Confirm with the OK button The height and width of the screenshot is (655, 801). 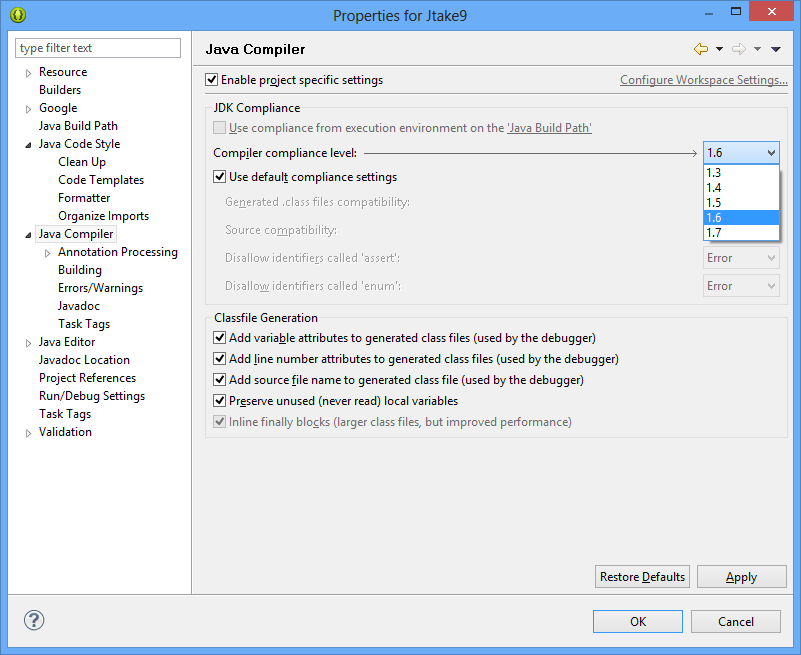(x=638, y=621)
